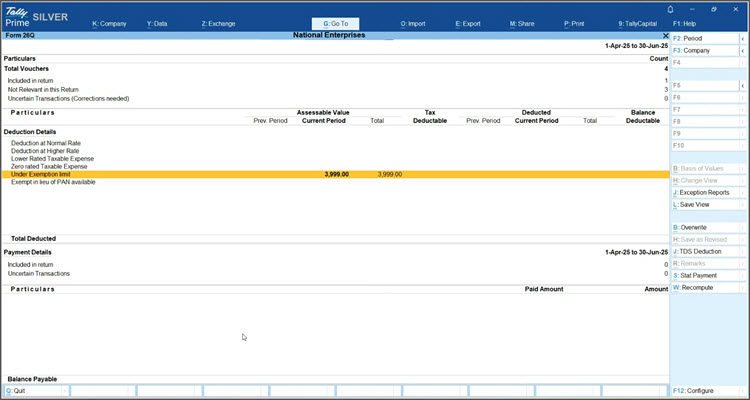Image resolution: width=750 pixels, height=400 pixels.
Task: Open J: Exception Reports
Action: click(705, 192)
